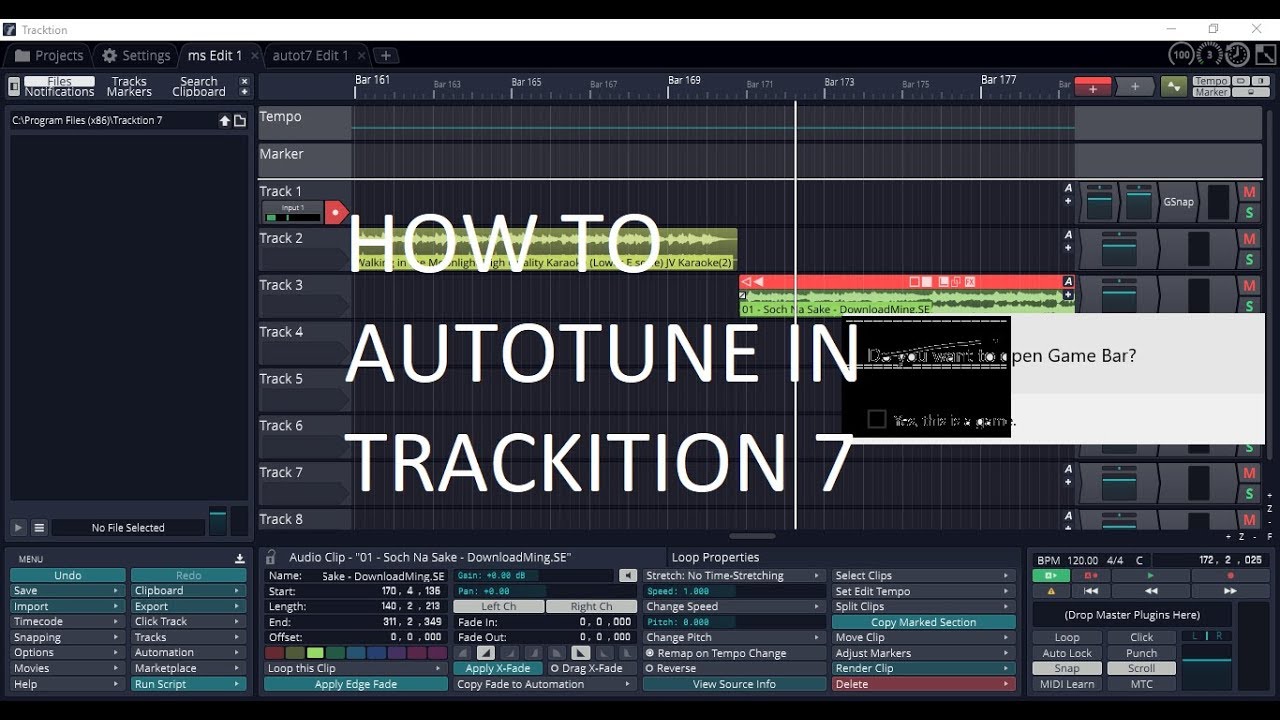Screen dimensions: 1280x720
Task: Click the GSnap plugin on Track 1
Action: tap(1178, 202)
